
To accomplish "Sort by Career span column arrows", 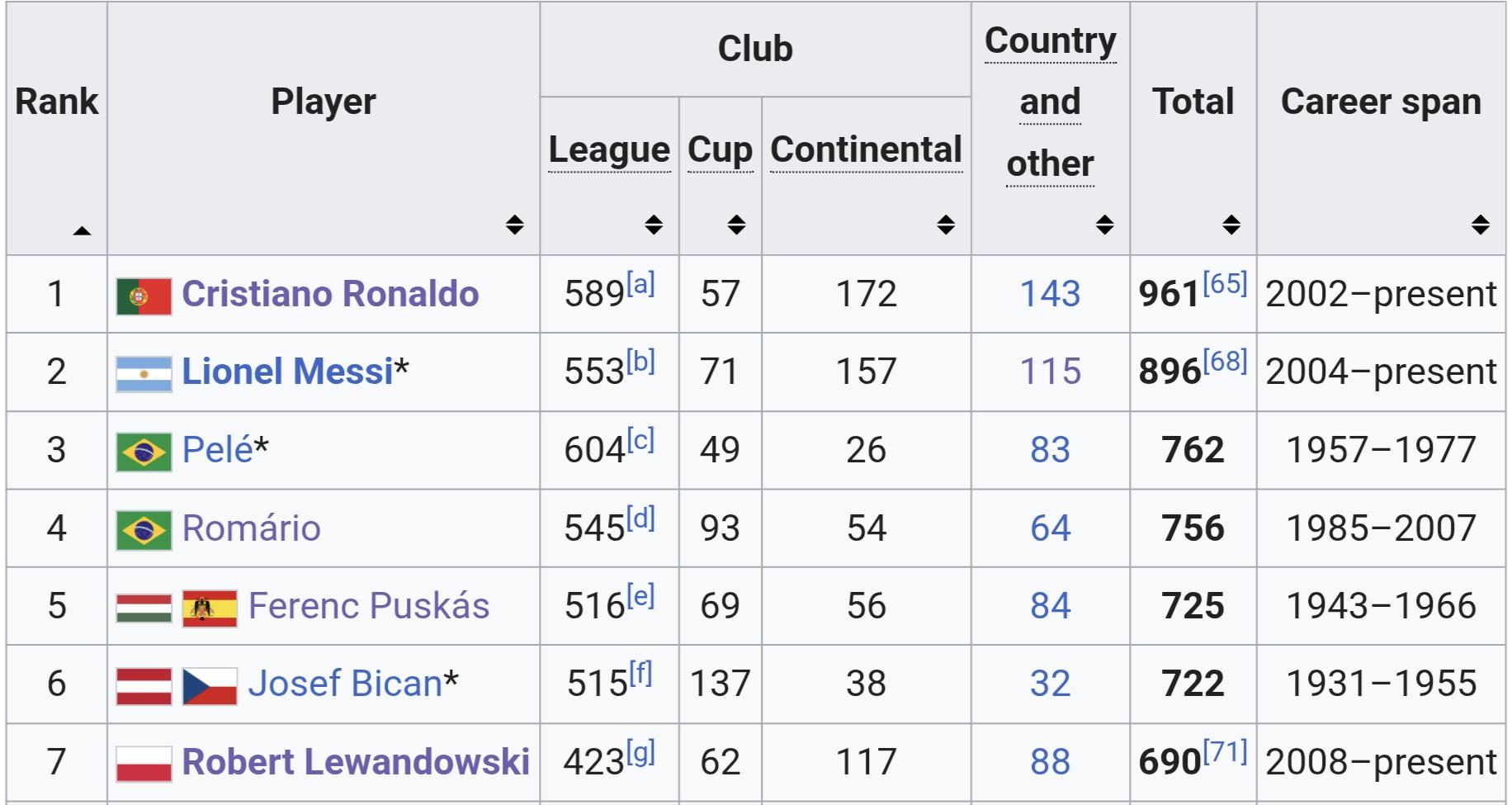I will [x=1480, y=225].
